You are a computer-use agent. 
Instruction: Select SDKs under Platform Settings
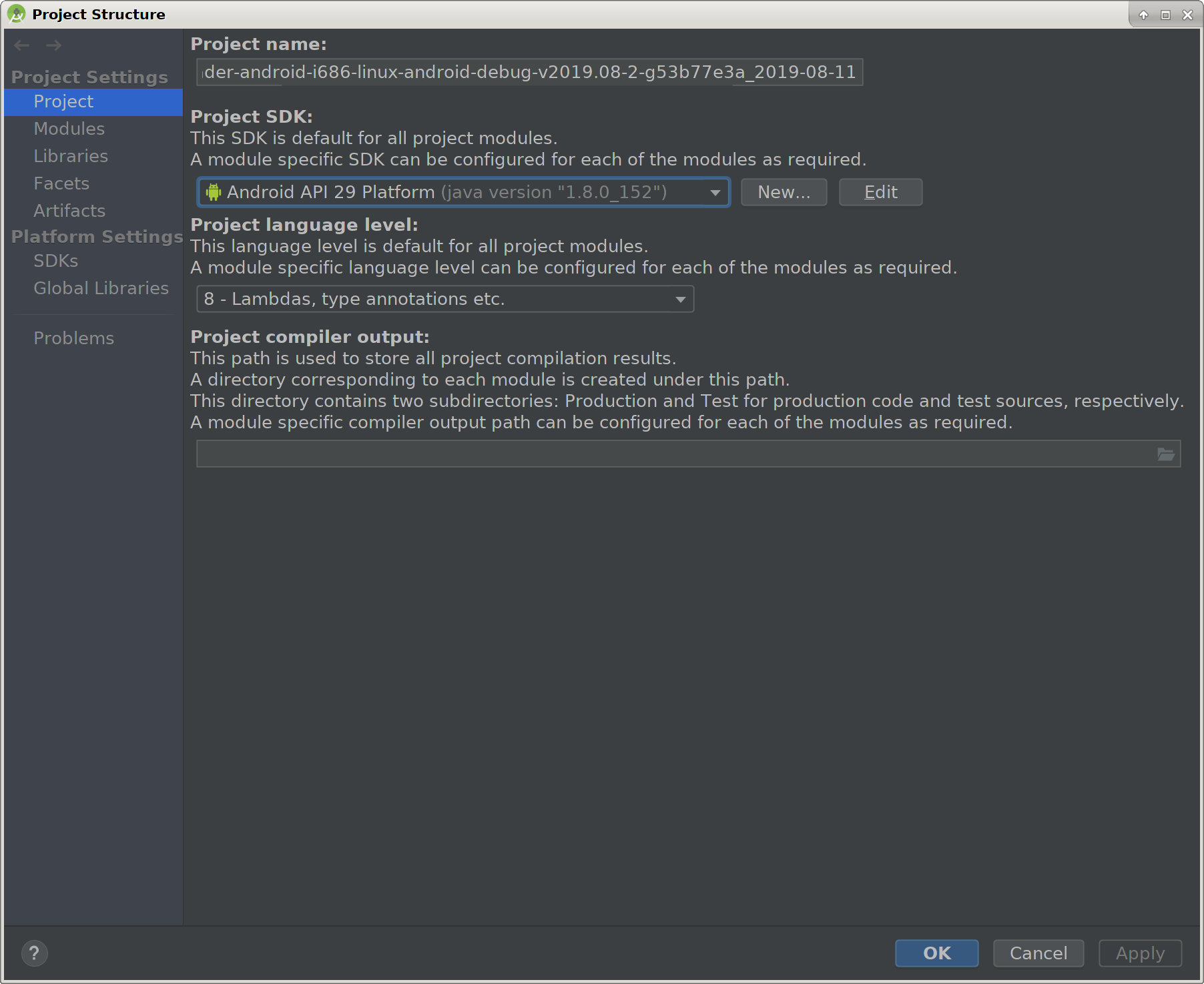click(55, 260)
